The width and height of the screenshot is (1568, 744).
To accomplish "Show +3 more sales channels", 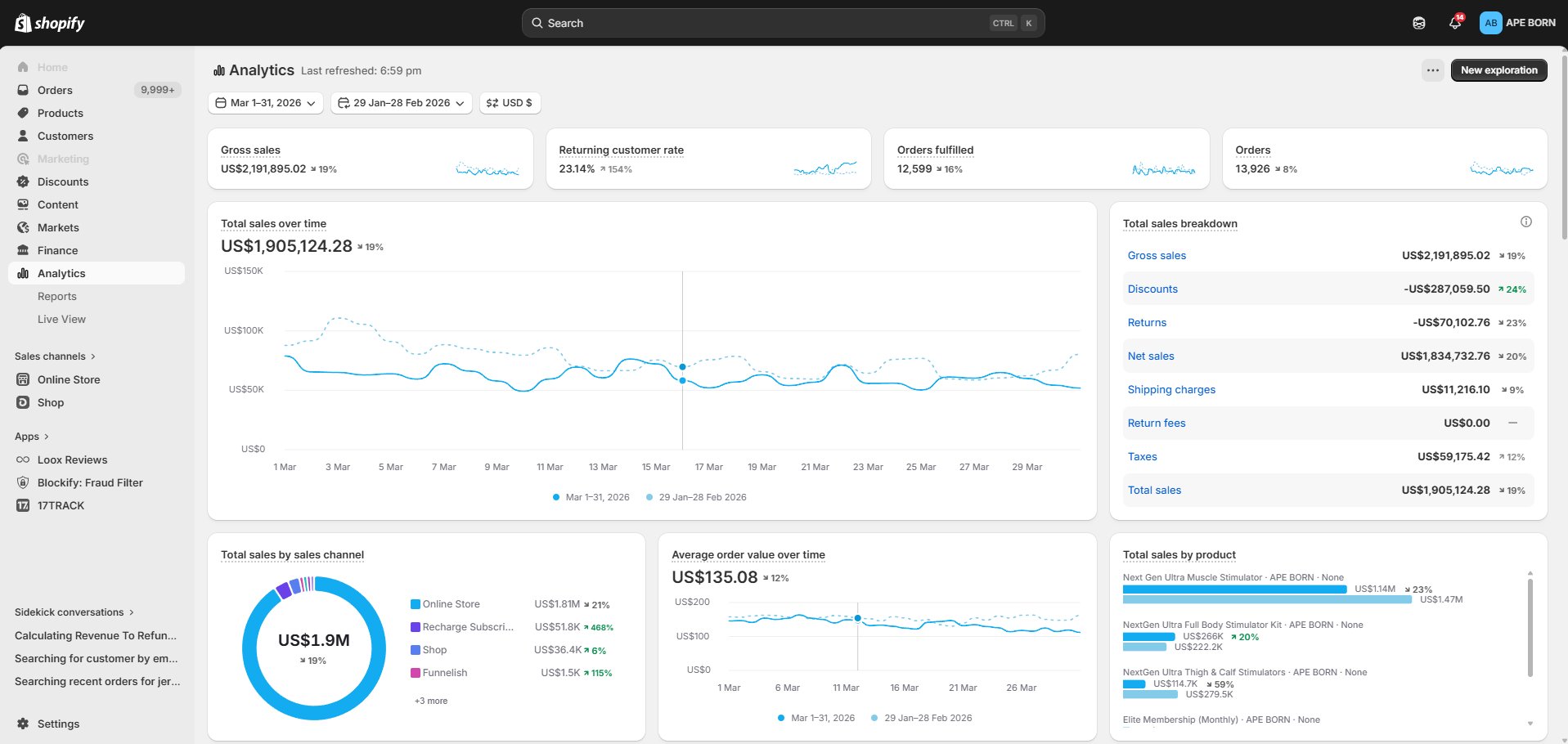I will click(x=431, y=701).
